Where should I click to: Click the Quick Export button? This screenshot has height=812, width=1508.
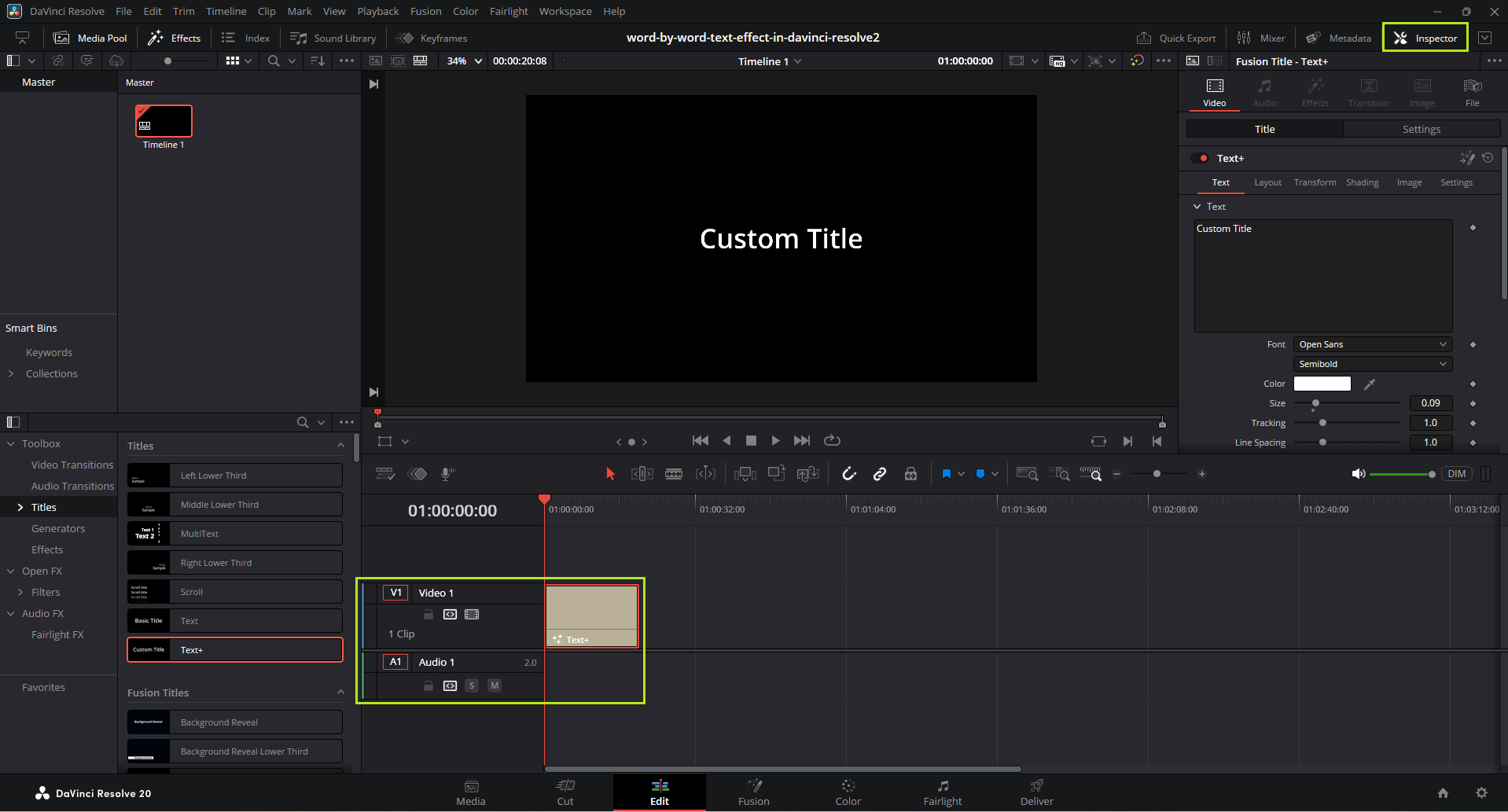coord(1176,38)
